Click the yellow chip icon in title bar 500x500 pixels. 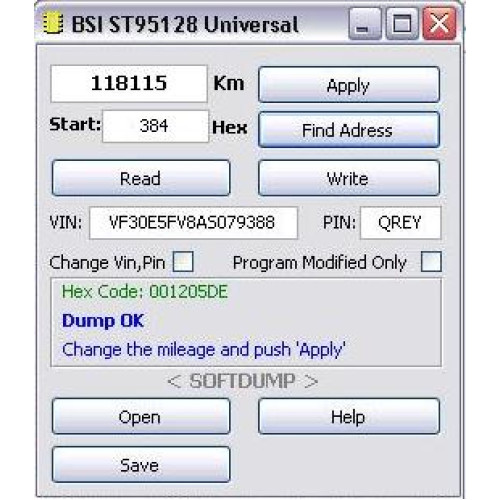pyautogui.click(x=53, y=23)
